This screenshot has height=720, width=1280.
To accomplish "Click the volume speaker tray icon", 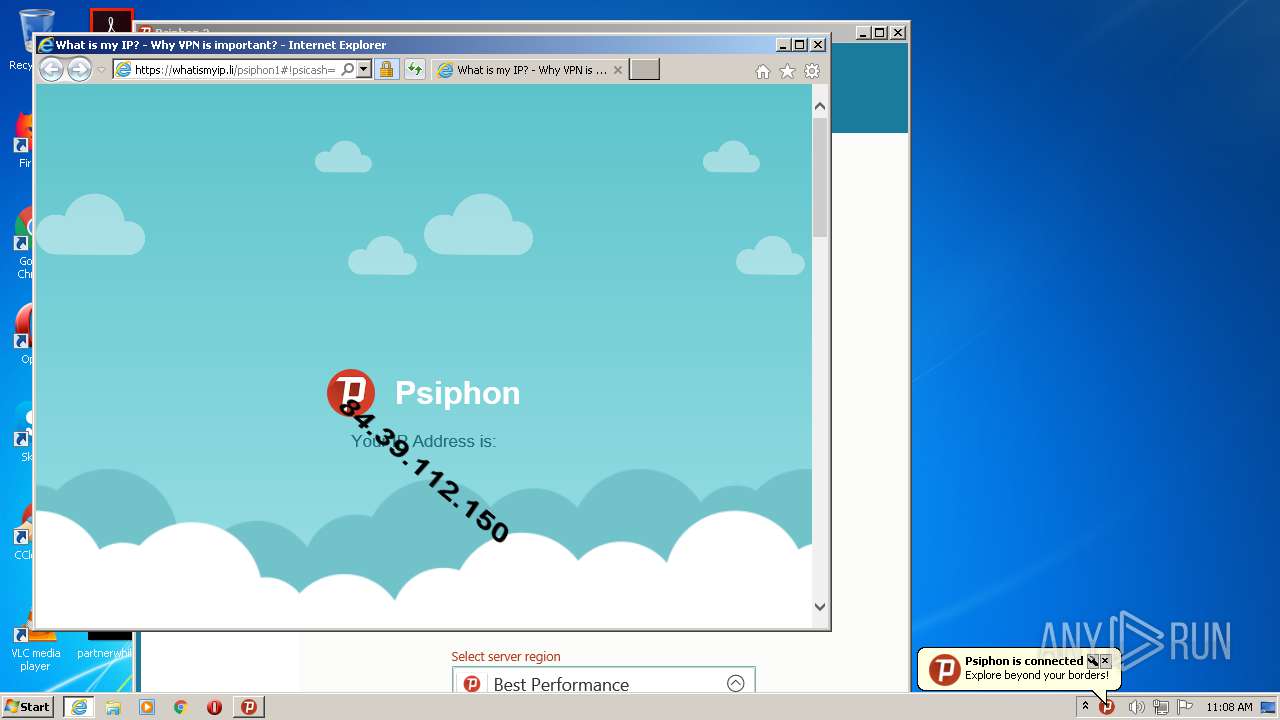I will coord(1136,707).
